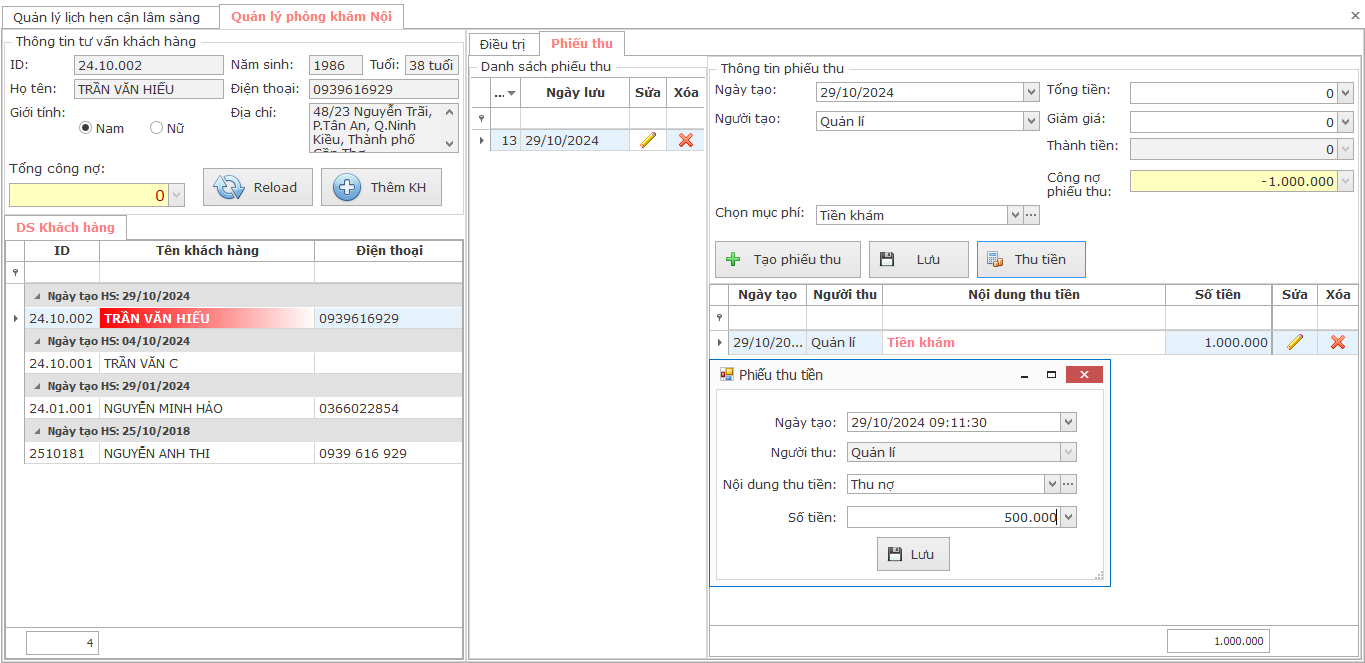The height and width of the screenshot is (663, 1365).
Task: Click the Điện thoại field showing 0939616929
Action: point(383,89)
